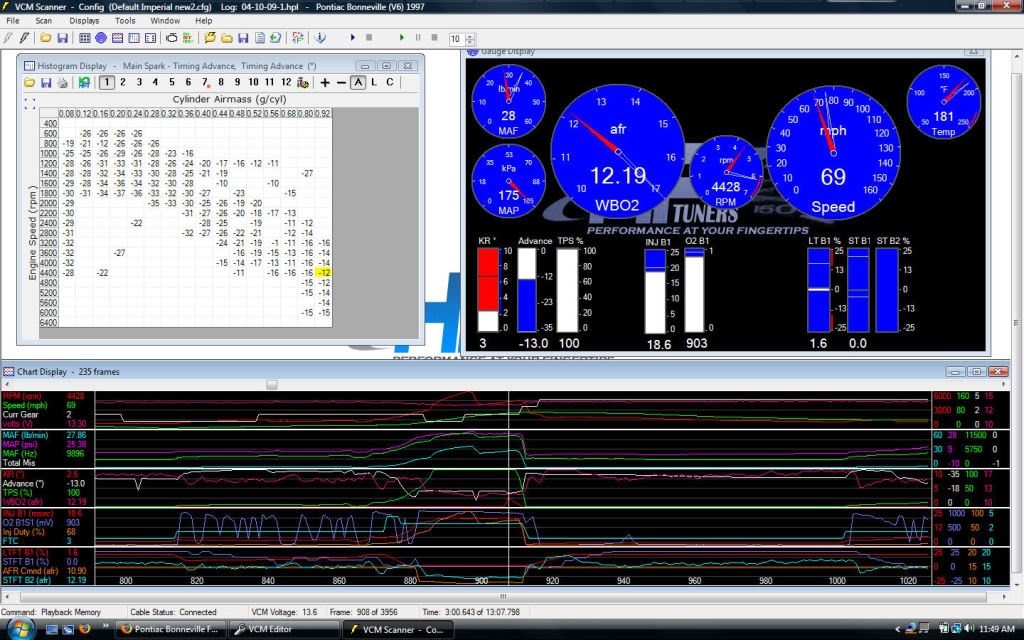The width and height of the screenshot is (1024, 640).
Task: Click the Connect to vehicle toolbar icon
Action: (x=8, y=39)
